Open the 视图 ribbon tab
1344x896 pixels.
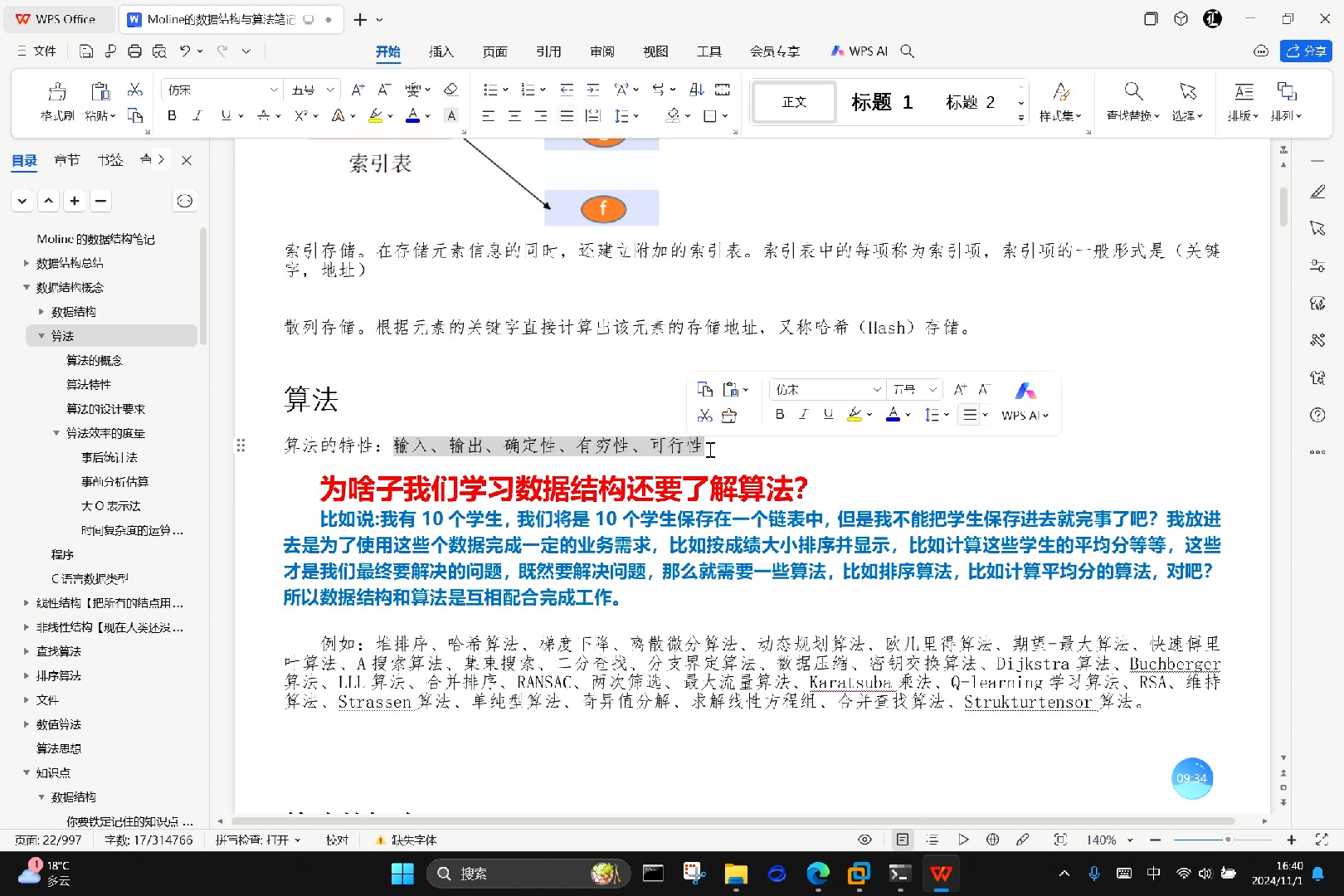point(655,51)
